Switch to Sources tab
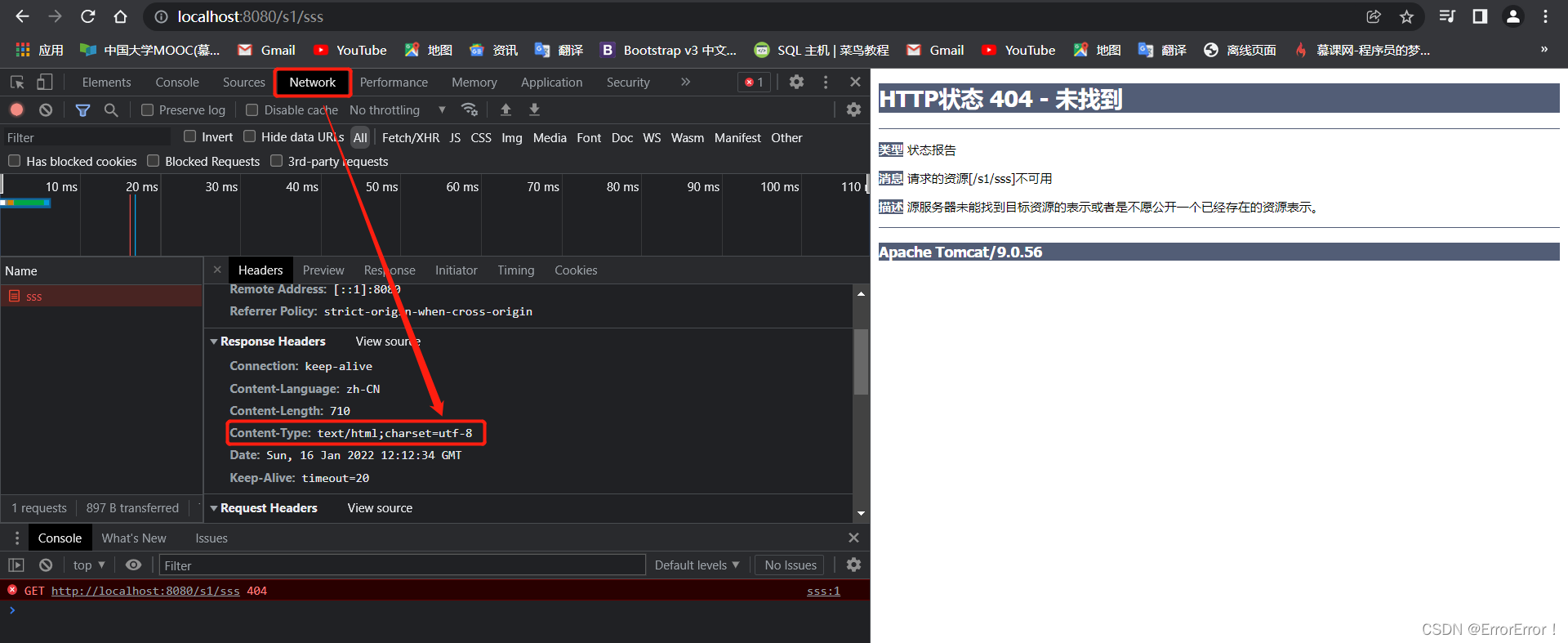 [x=244, y=82]
